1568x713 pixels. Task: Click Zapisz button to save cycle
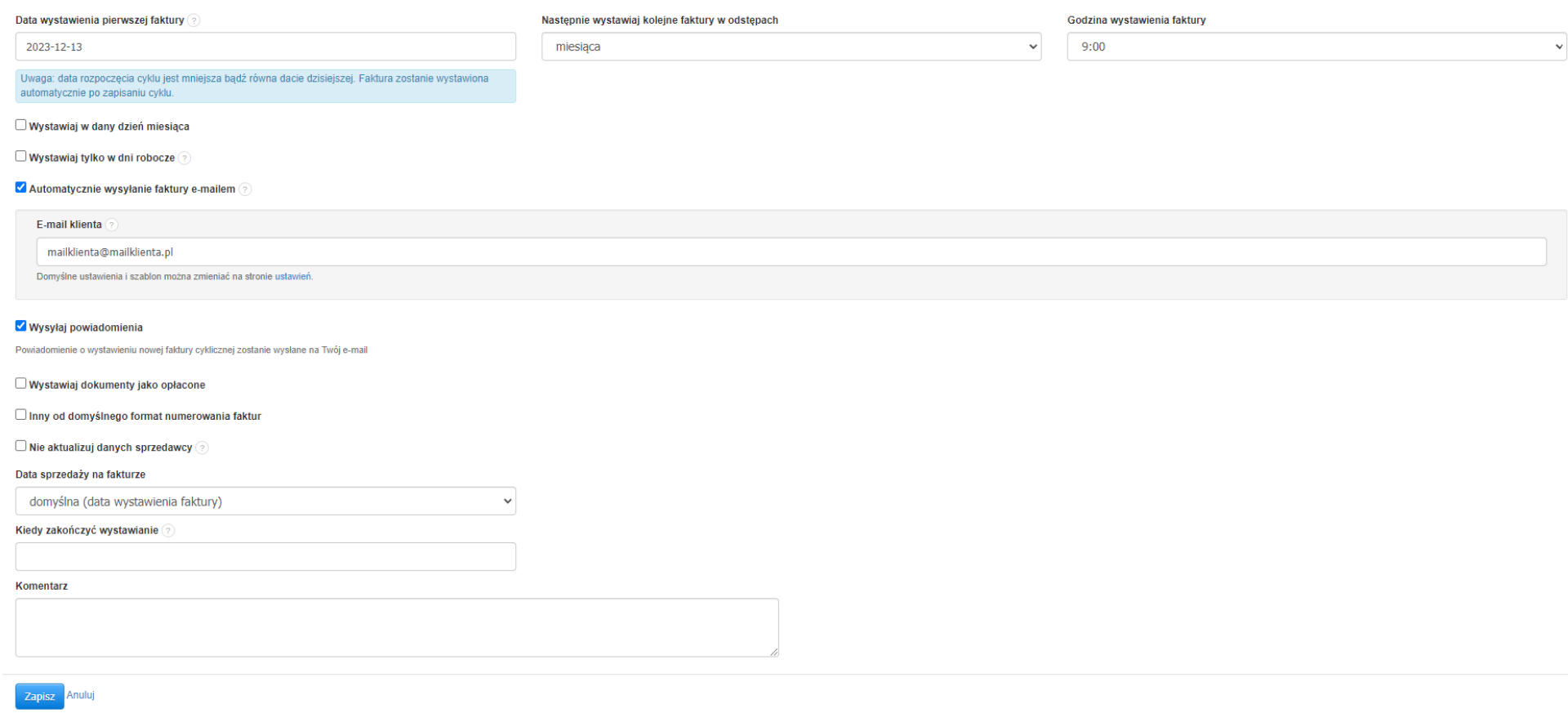coord(39,697)
